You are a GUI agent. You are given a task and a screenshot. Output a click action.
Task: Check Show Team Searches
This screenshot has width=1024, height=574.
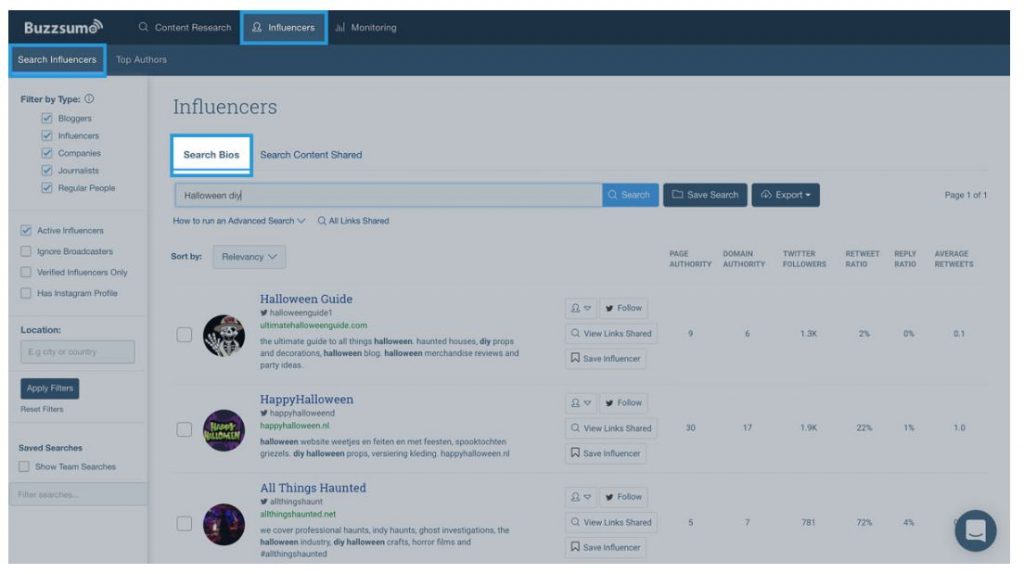click(x=24, y=466)
